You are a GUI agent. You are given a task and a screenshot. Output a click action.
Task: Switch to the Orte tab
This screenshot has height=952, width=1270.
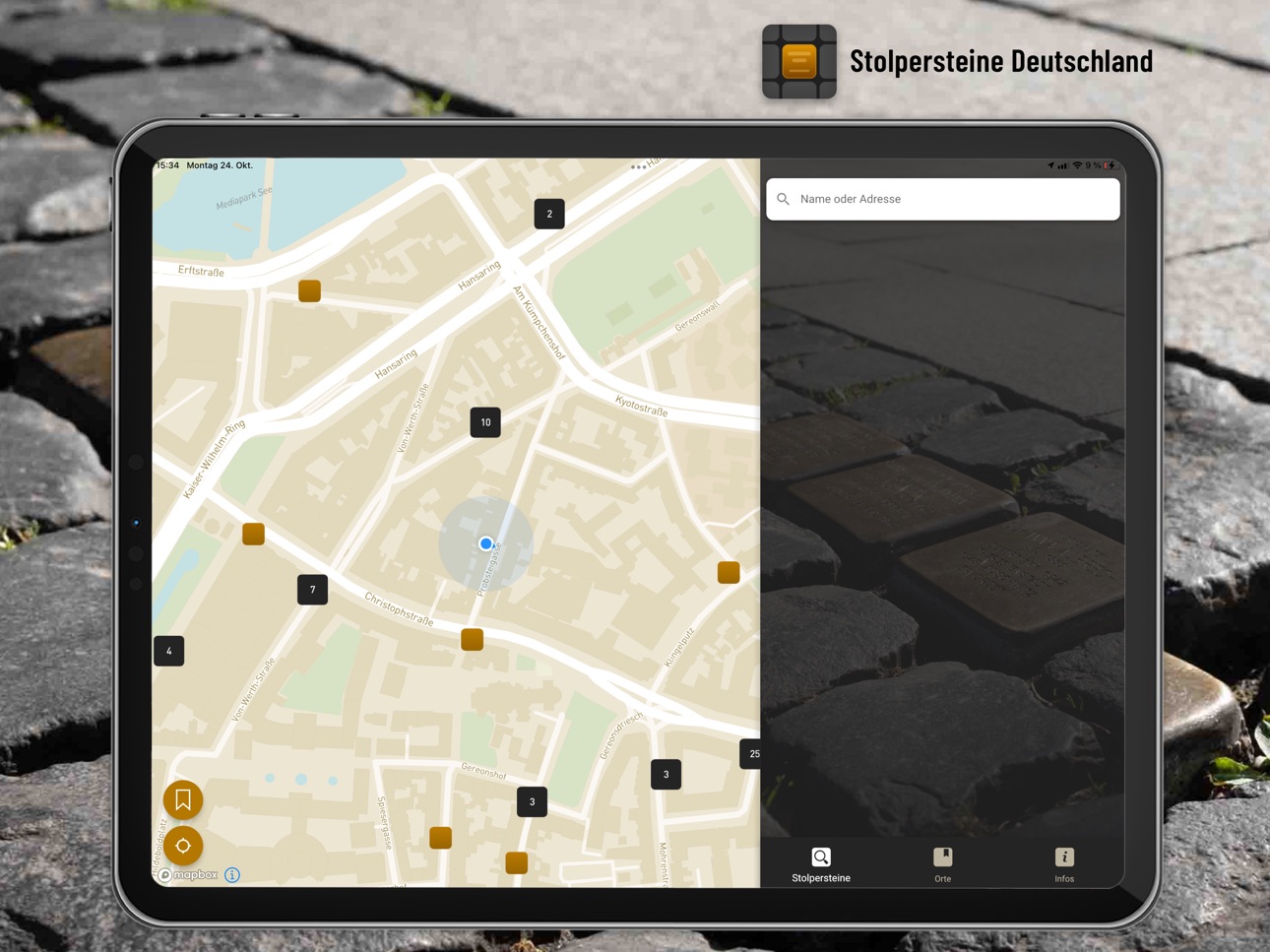tap(942, 864)
